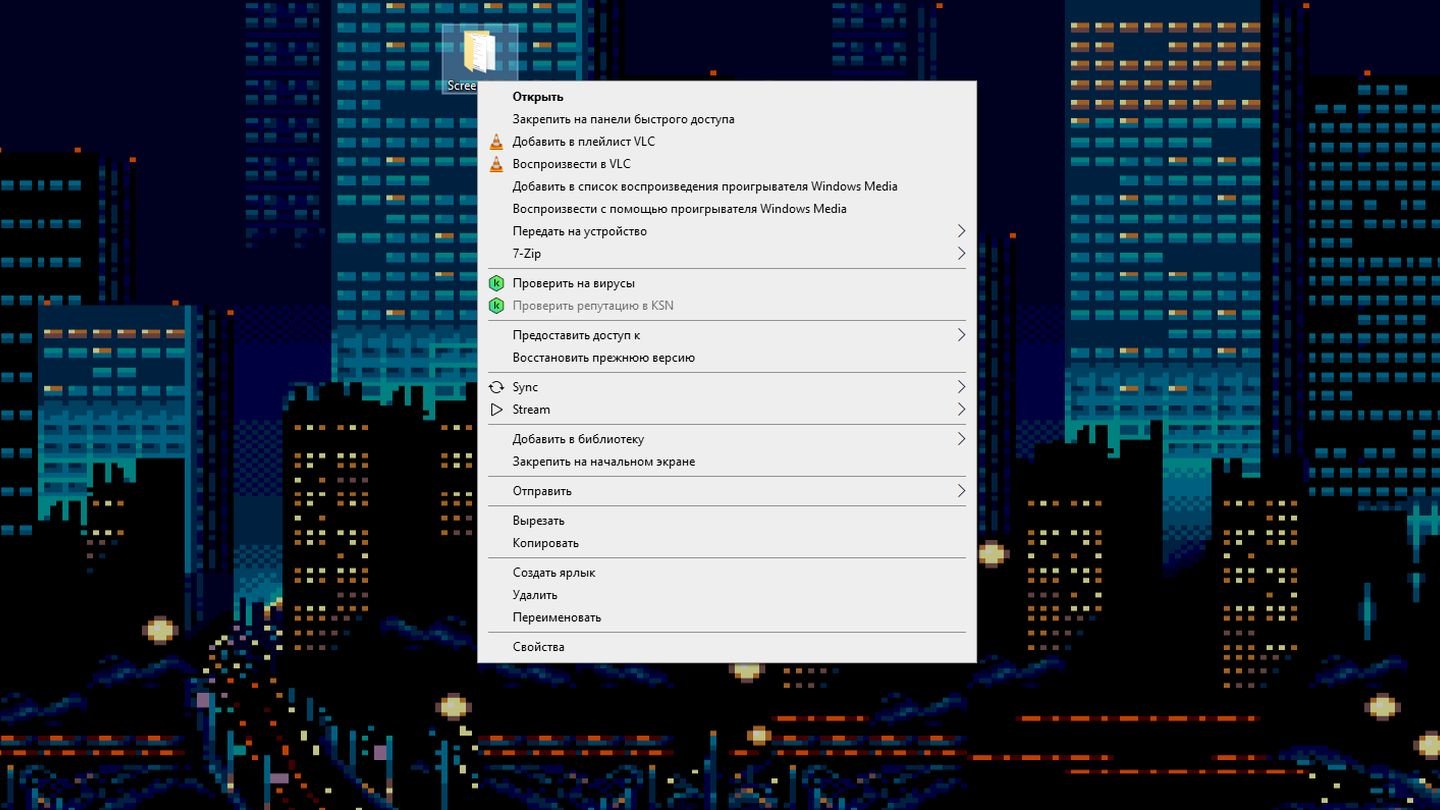Expand the Stream submenu arrow

pos(961,410)
